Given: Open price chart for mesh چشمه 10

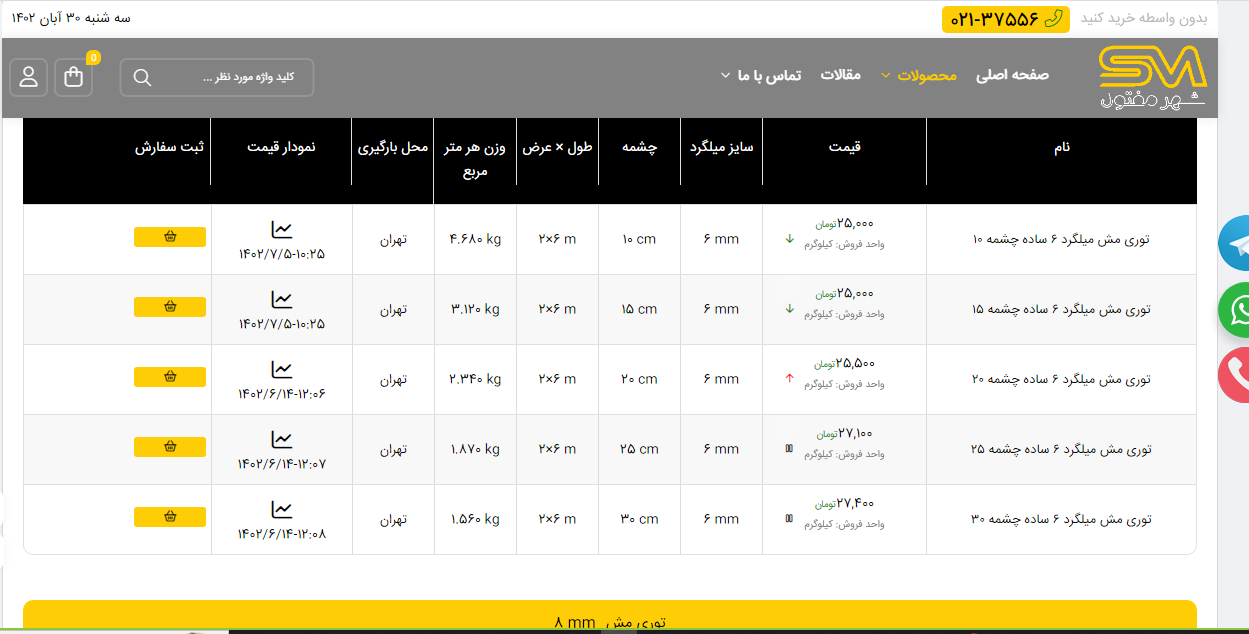Looking at the screenshot, I should pyautogui.click(x=282, y=230).
